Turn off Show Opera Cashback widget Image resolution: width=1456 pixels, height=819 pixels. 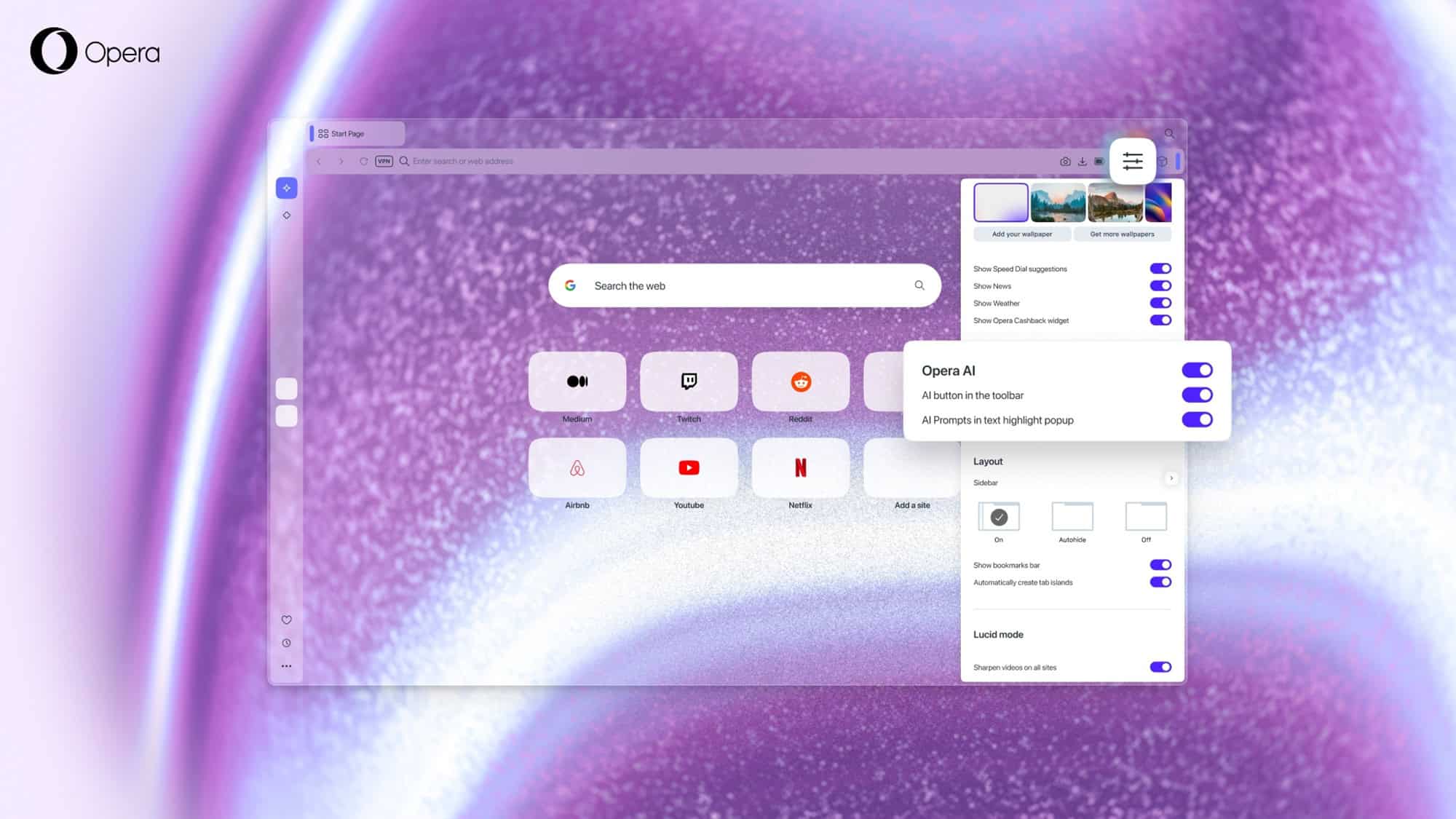pos(1160,320)
